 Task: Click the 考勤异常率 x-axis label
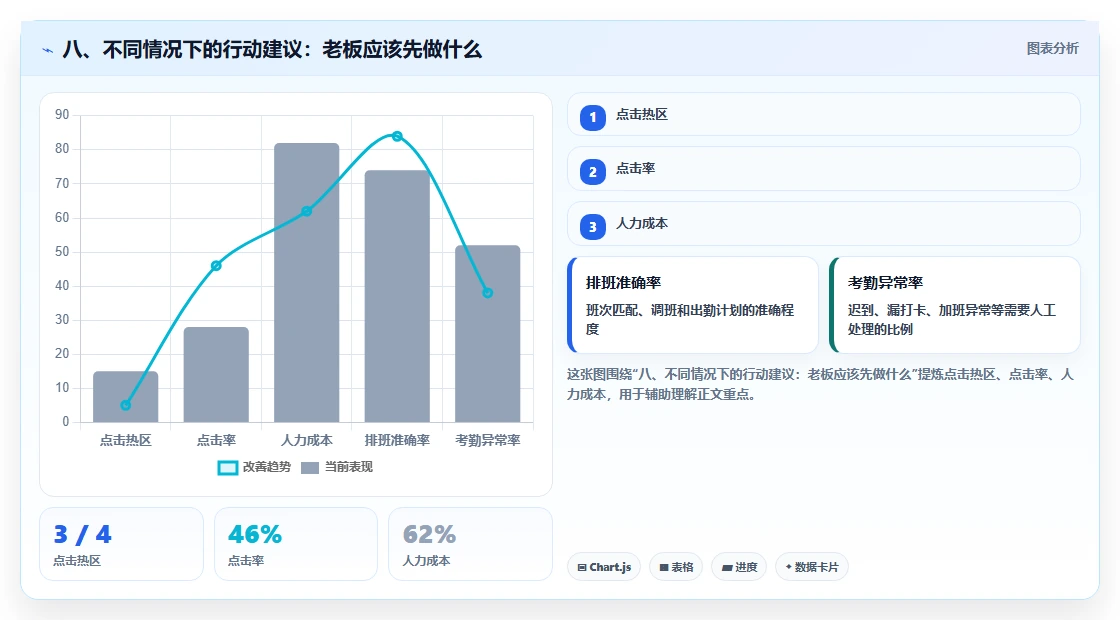click(x=488, y=441)
